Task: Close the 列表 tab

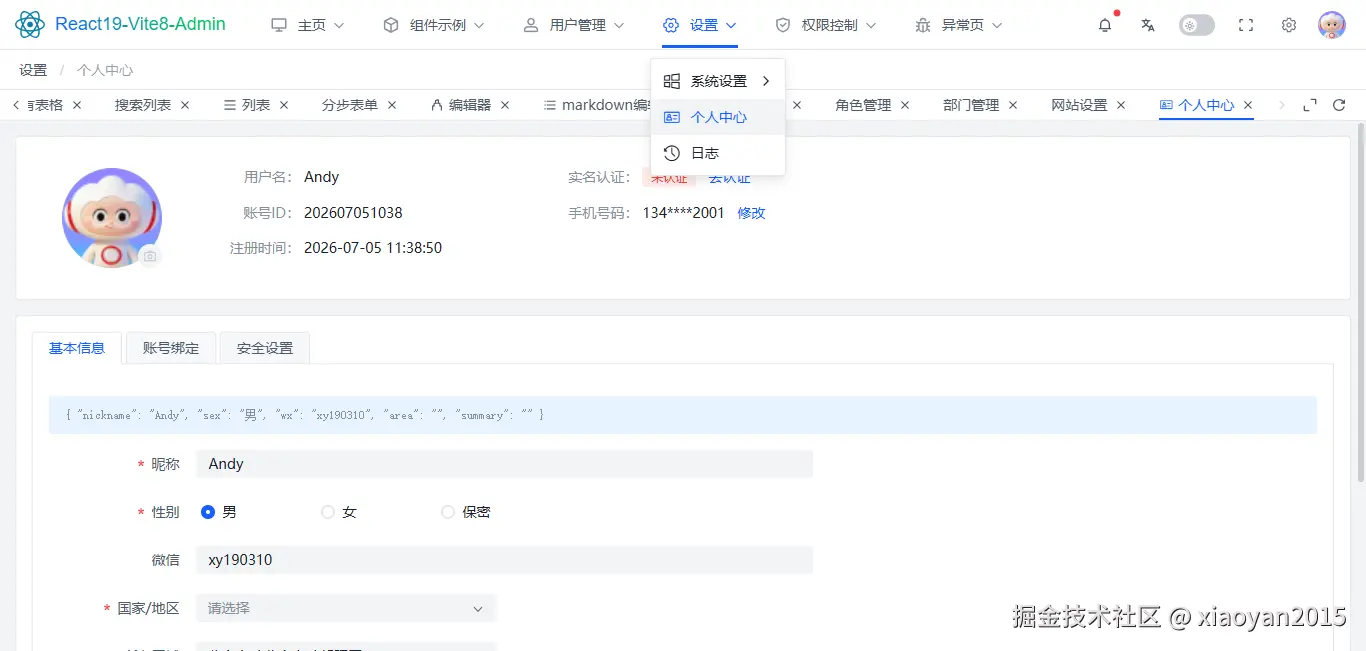Action: click(x=284, y=105)
